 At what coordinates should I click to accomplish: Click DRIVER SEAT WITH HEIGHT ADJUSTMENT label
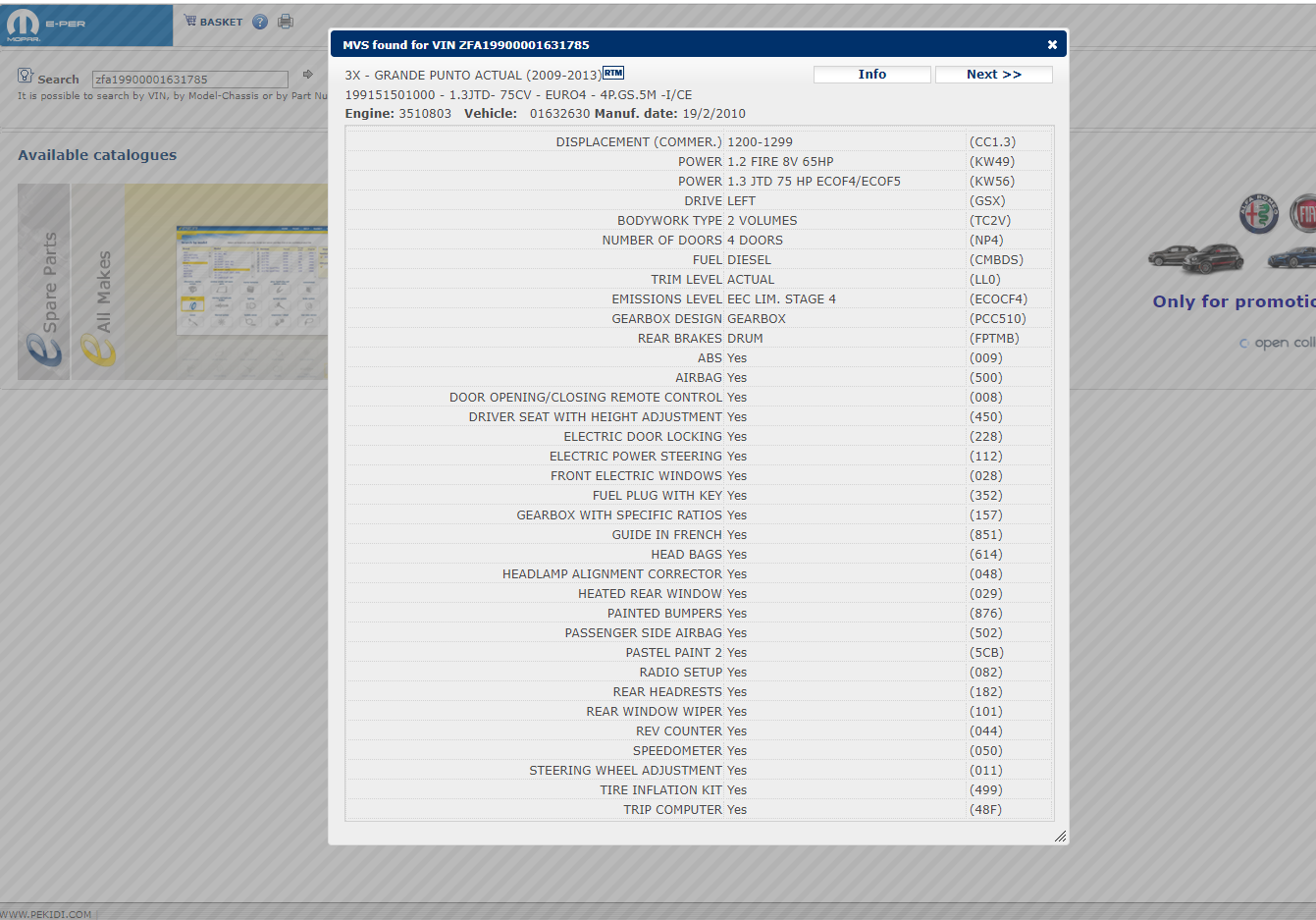click(x=596, y=417)
